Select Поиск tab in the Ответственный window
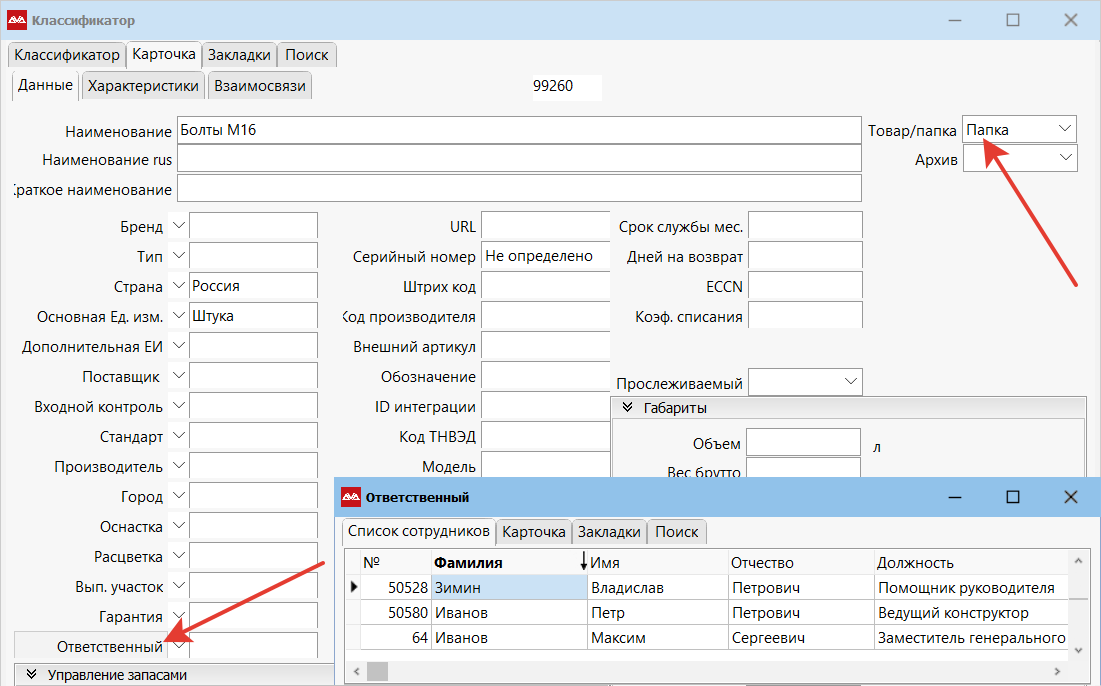 [677, 532]
